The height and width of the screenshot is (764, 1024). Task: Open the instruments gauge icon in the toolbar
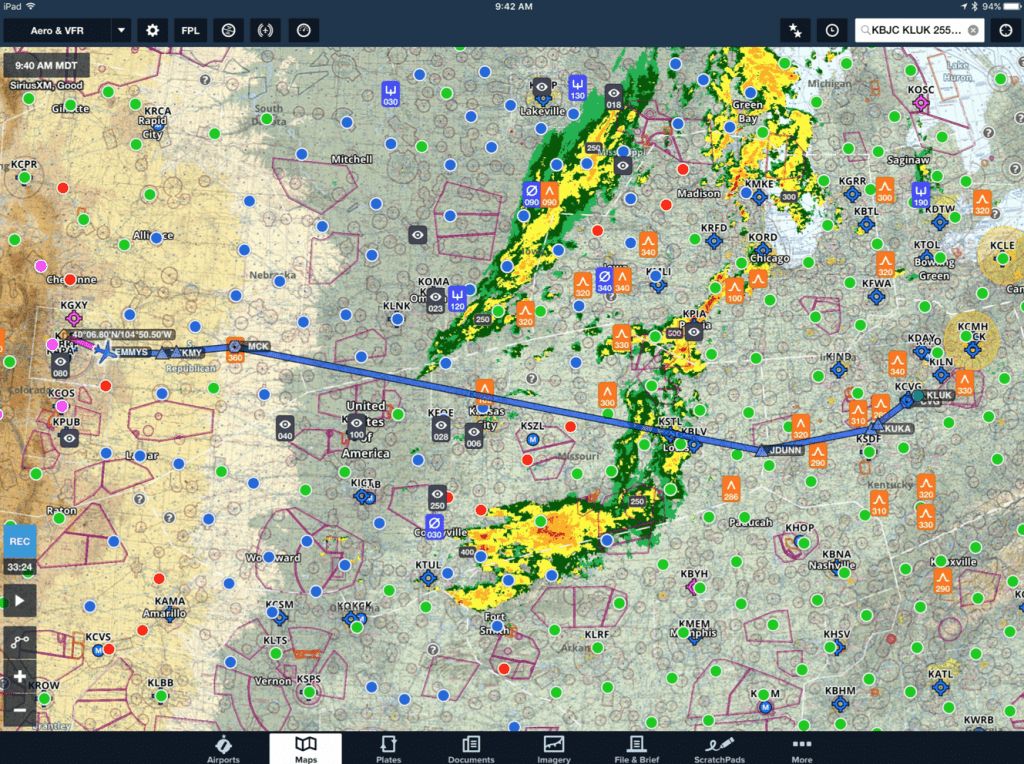[x=304, y=30]
